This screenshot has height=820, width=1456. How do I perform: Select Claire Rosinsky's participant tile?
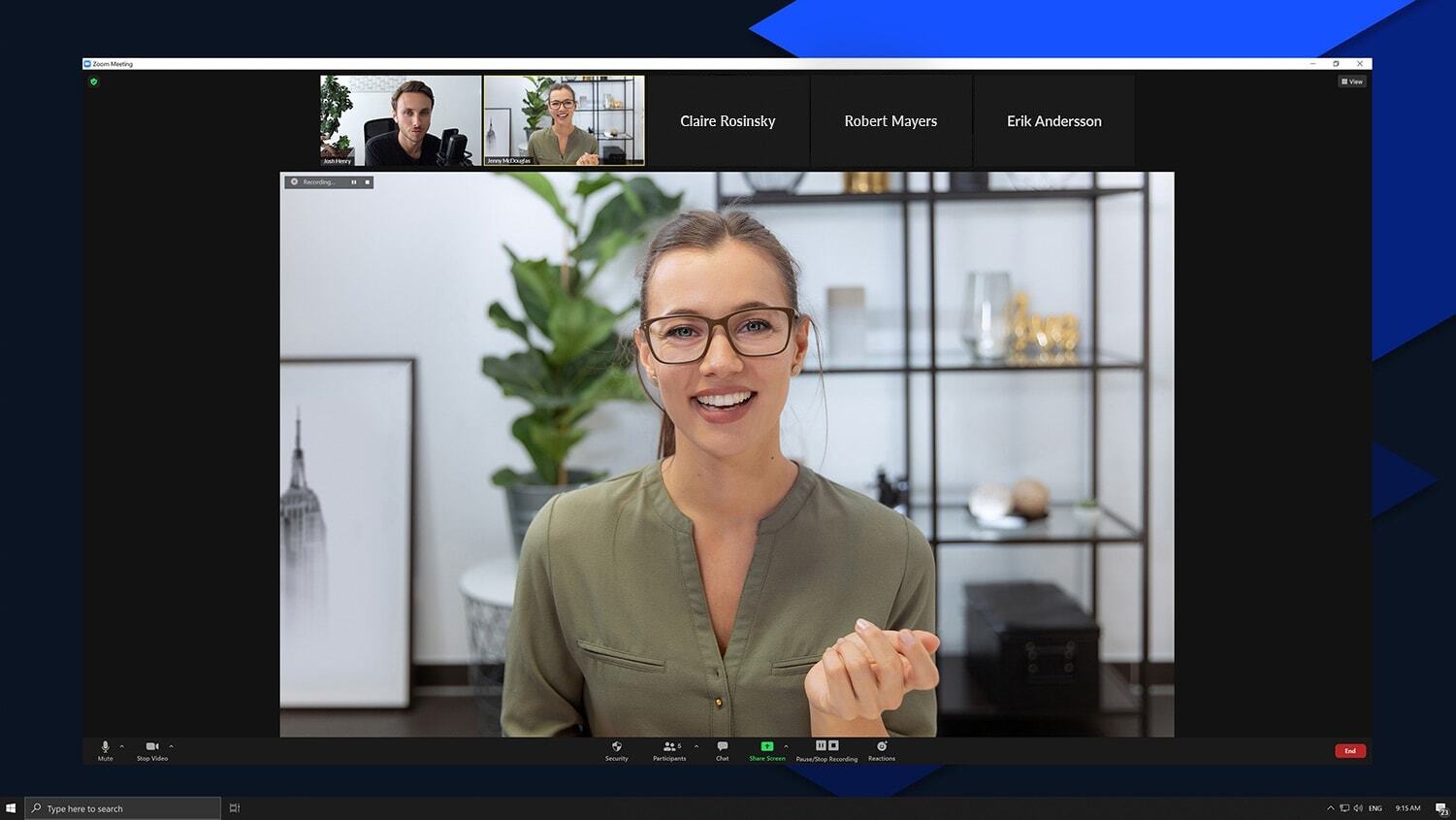(x=728, y=121)
